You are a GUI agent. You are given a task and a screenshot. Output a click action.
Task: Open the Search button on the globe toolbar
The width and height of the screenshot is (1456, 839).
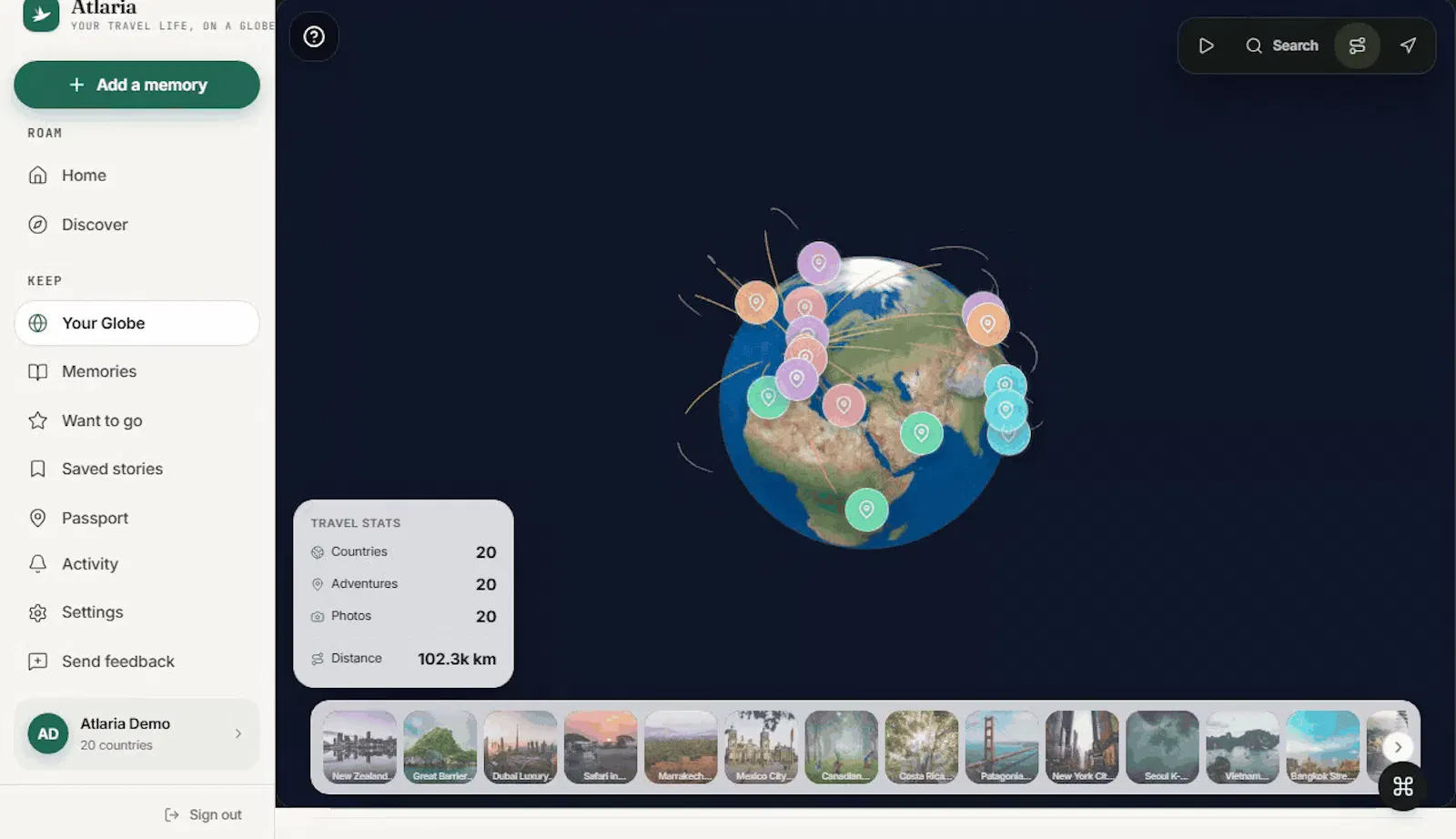pyautogui.click(x=1281, y=45)
